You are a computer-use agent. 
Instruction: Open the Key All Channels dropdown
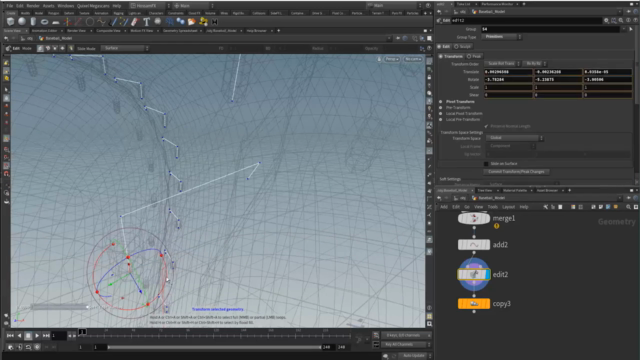(406, 345)
